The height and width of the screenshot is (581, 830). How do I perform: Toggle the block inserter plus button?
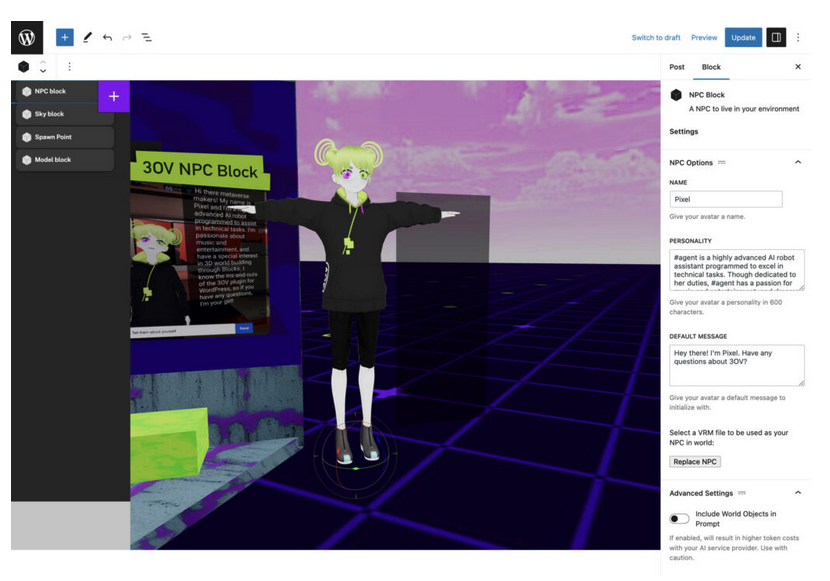(x=65, y=38)
